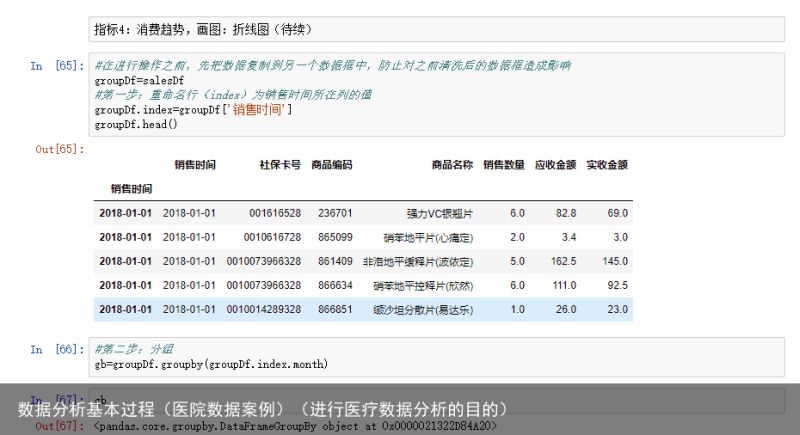
Task: Click product name 缬沙坦分散片(易达乐)
Action: [423, 310]
